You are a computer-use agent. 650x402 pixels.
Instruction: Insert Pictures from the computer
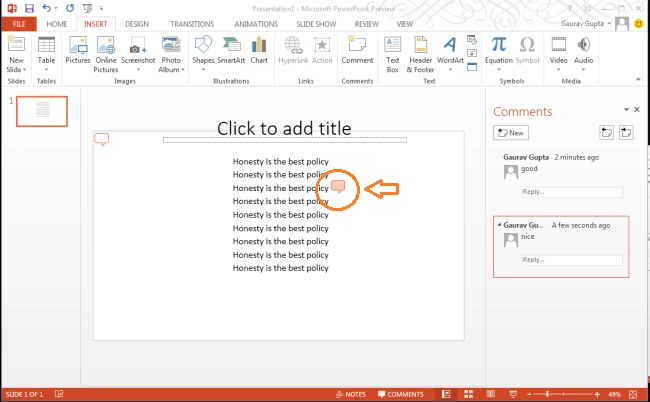[78, 50]
